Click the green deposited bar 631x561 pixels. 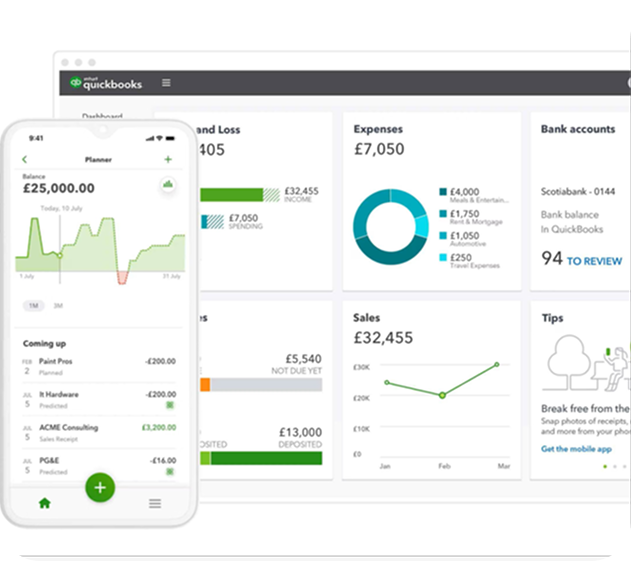(266, 458)
